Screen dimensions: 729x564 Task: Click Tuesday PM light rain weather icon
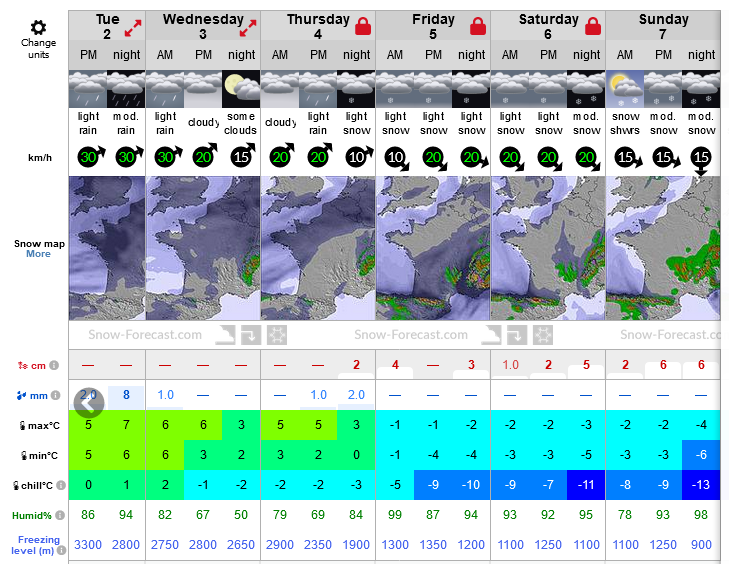pos(88,89)
